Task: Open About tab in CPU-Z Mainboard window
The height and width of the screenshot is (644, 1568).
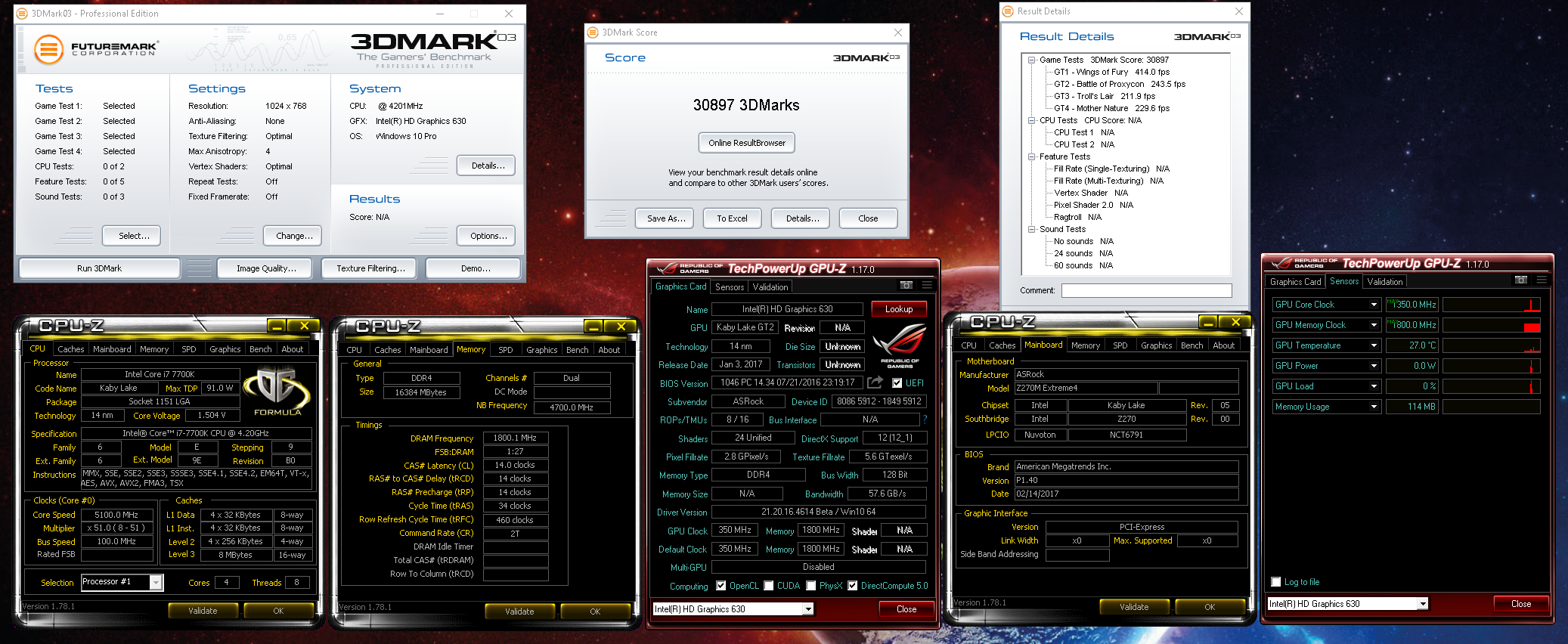Action: click(1224, 345)
